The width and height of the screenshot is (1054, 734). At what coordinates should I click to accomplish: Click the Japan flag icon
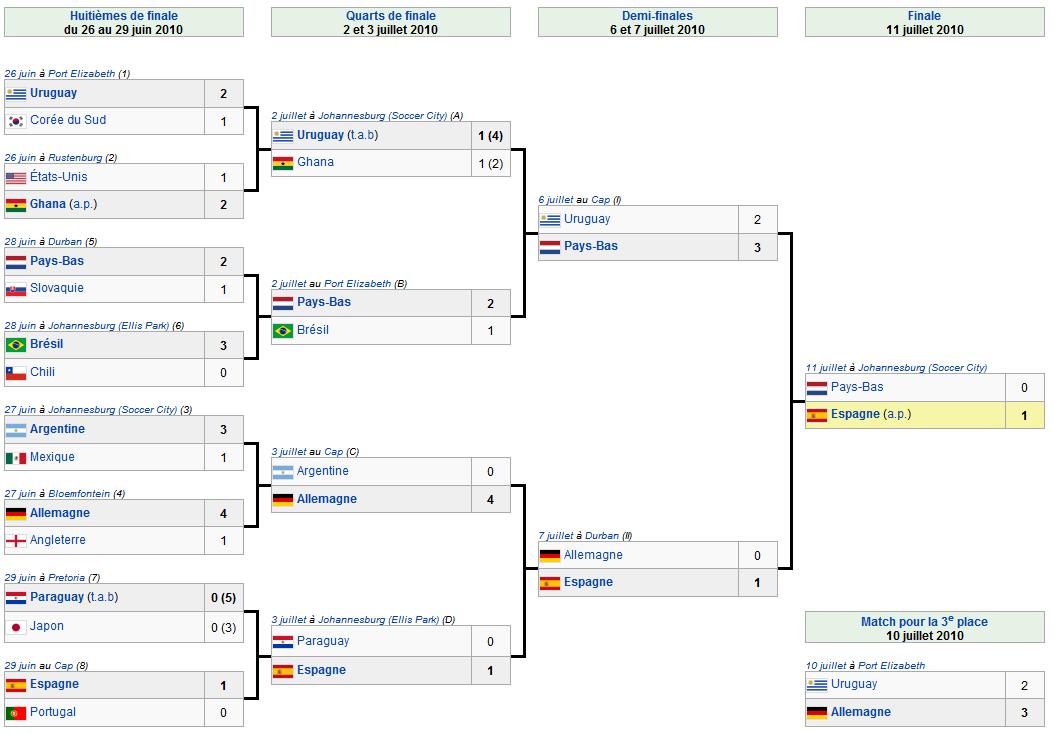16,627
